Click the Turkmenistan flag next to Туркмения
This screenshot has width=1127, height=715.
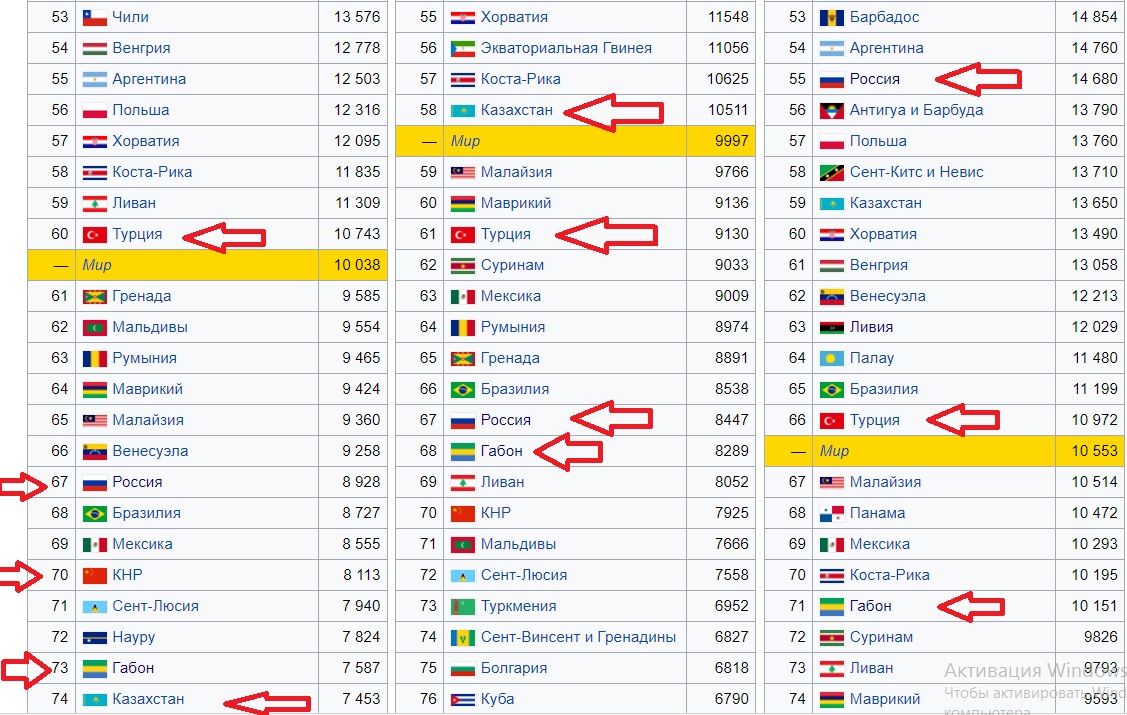point(463,606)
